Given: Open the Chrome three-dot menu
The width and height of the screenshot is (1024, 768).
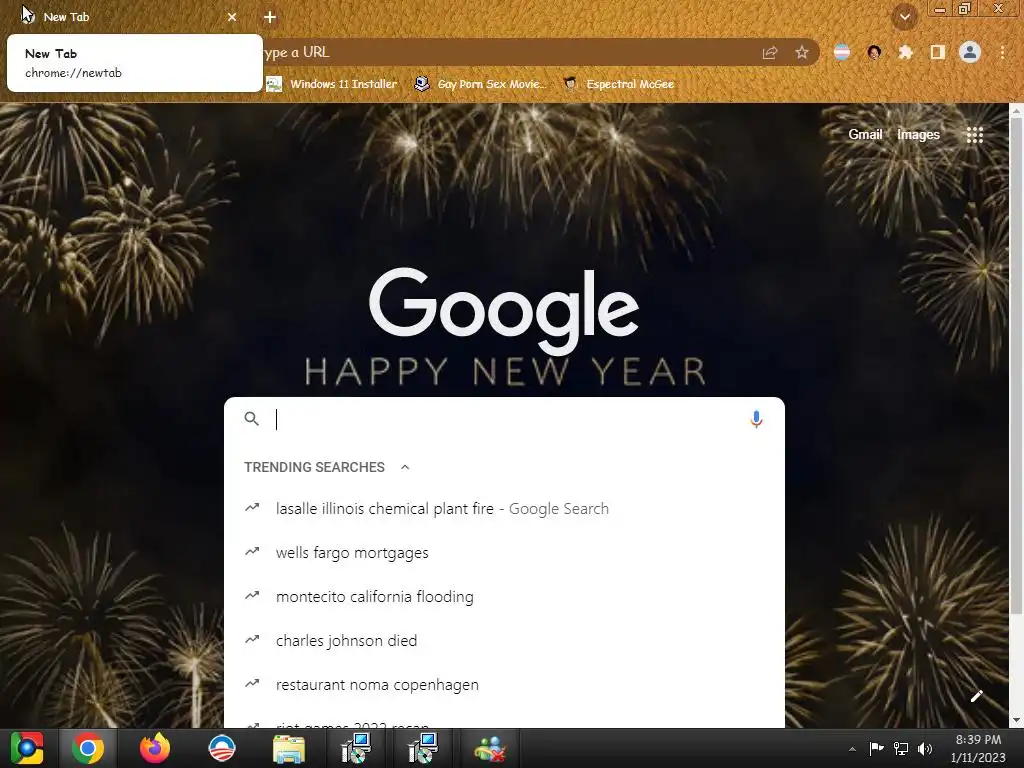Looking at the screenshot, I should click(x=1002, y=52).
